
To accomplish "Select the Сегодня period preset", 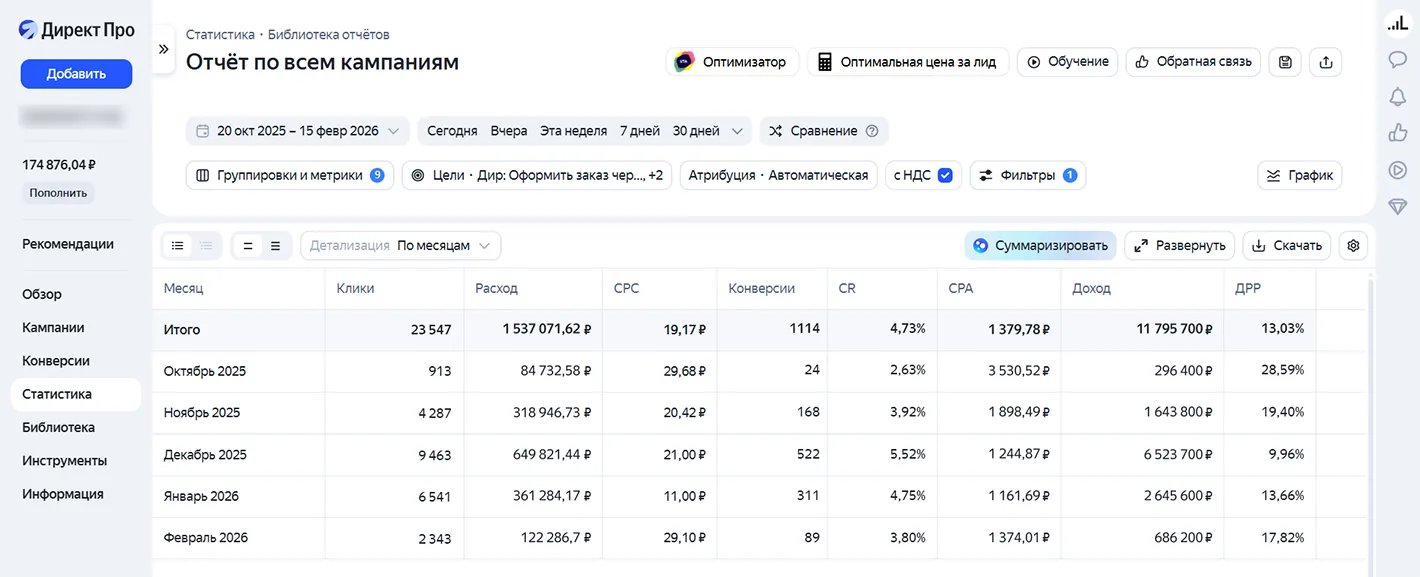I will 452,131.
